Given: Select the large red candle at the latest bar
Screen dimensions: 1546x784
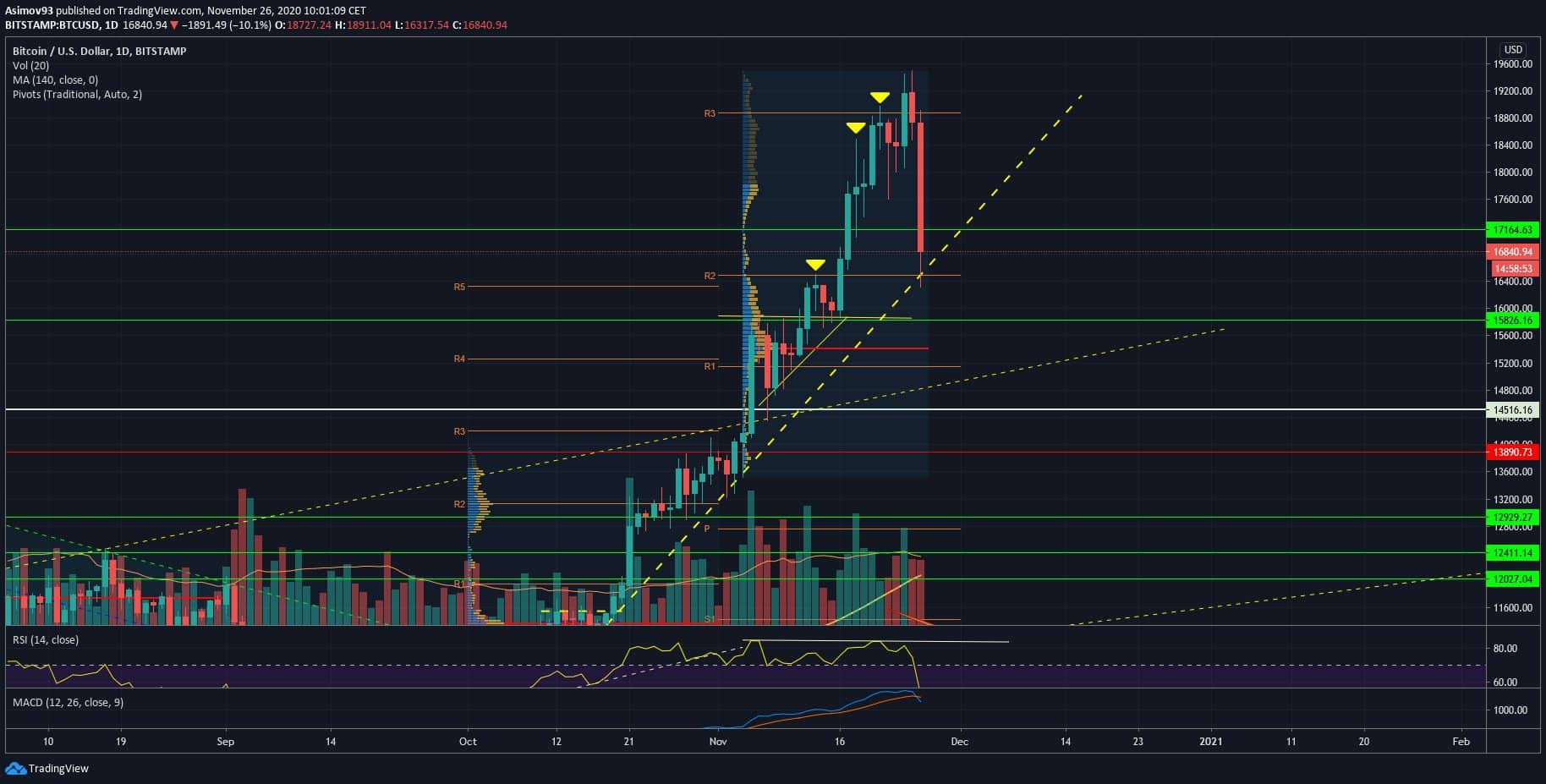Looking at the screenshot, I should click(x=920, y=186).
